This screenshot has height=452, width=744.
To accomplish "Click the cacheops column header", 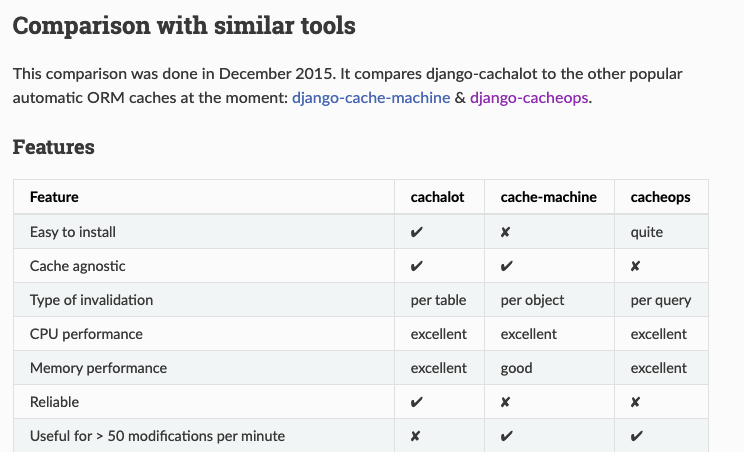I will 660,197.
